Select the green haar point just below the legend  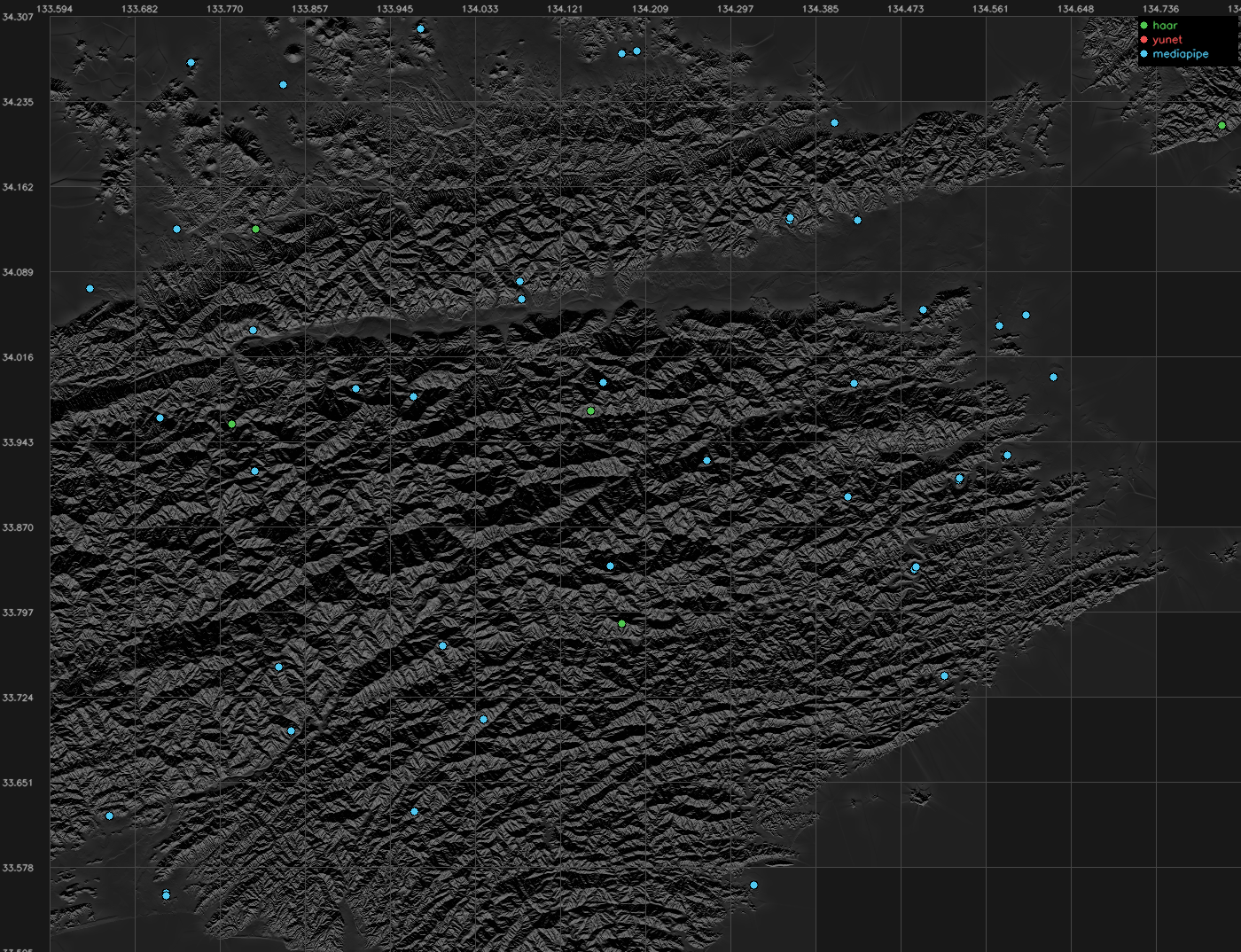(x=1221, y=126)
